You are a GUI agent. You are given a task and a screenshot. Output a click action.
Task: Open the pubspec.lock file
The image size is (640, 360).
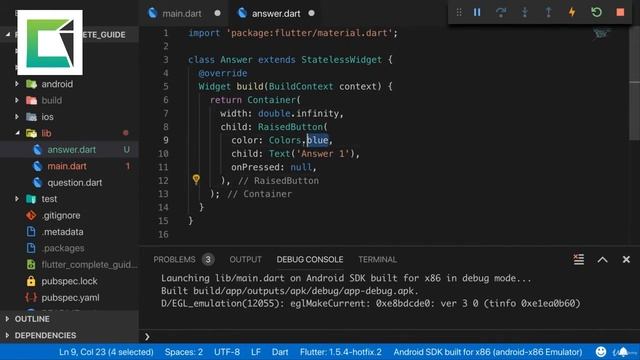(69, 281)
